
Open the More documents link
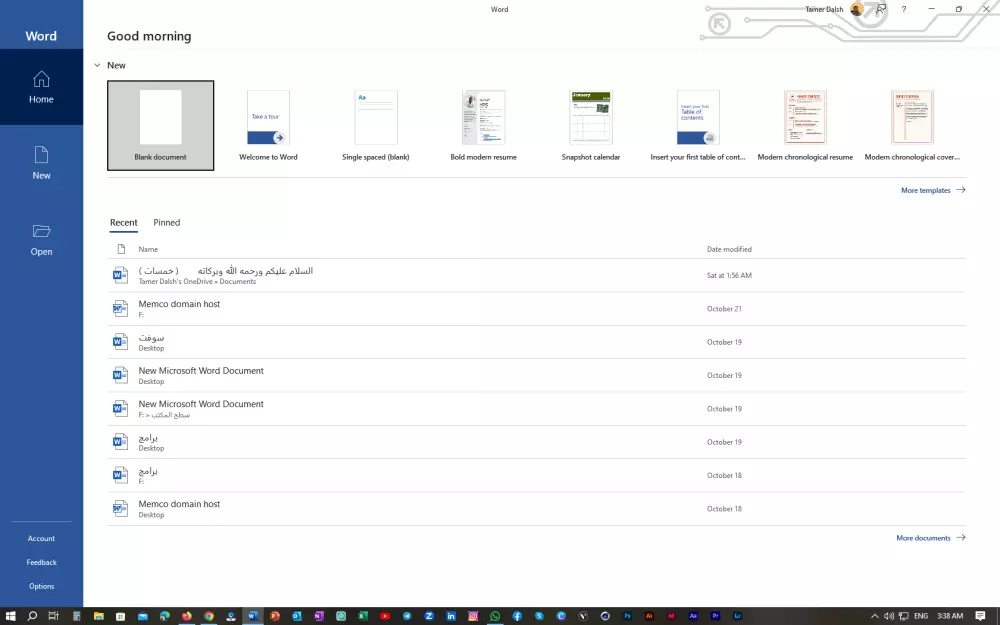coord(930,538)
